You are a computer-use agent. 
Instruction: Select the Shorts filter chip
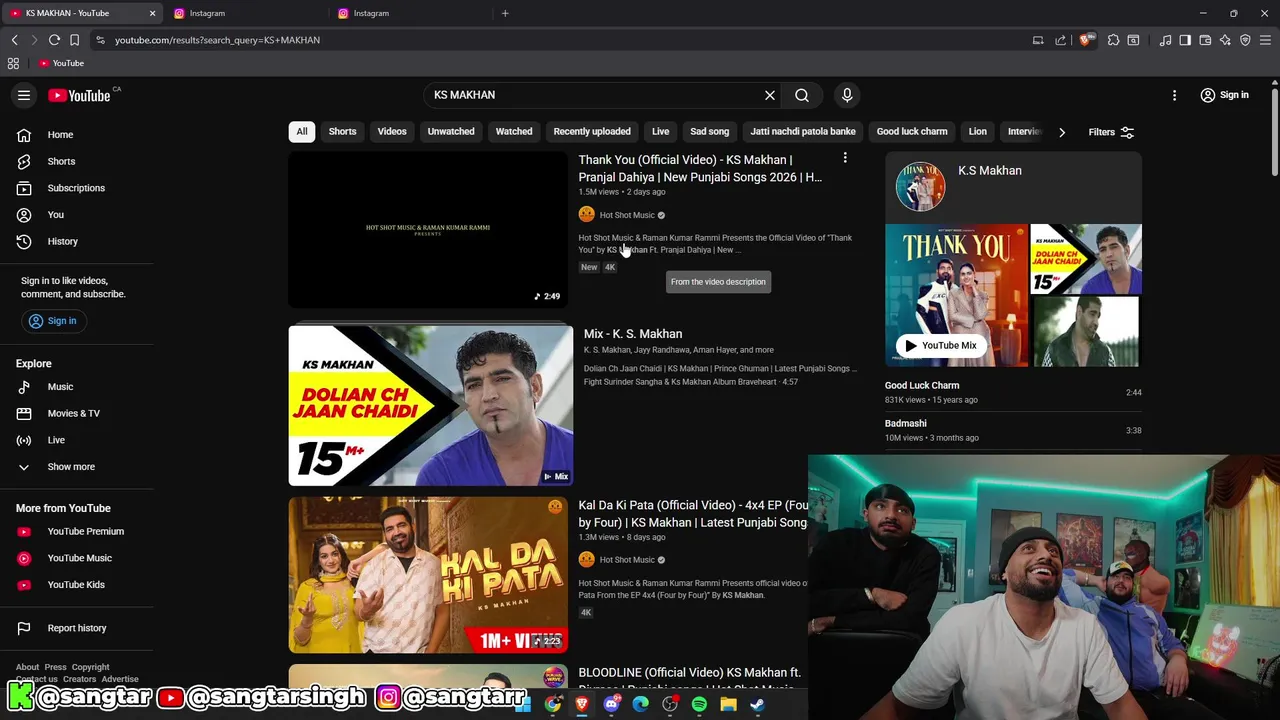pyautogui.click(x=342, y=131)
